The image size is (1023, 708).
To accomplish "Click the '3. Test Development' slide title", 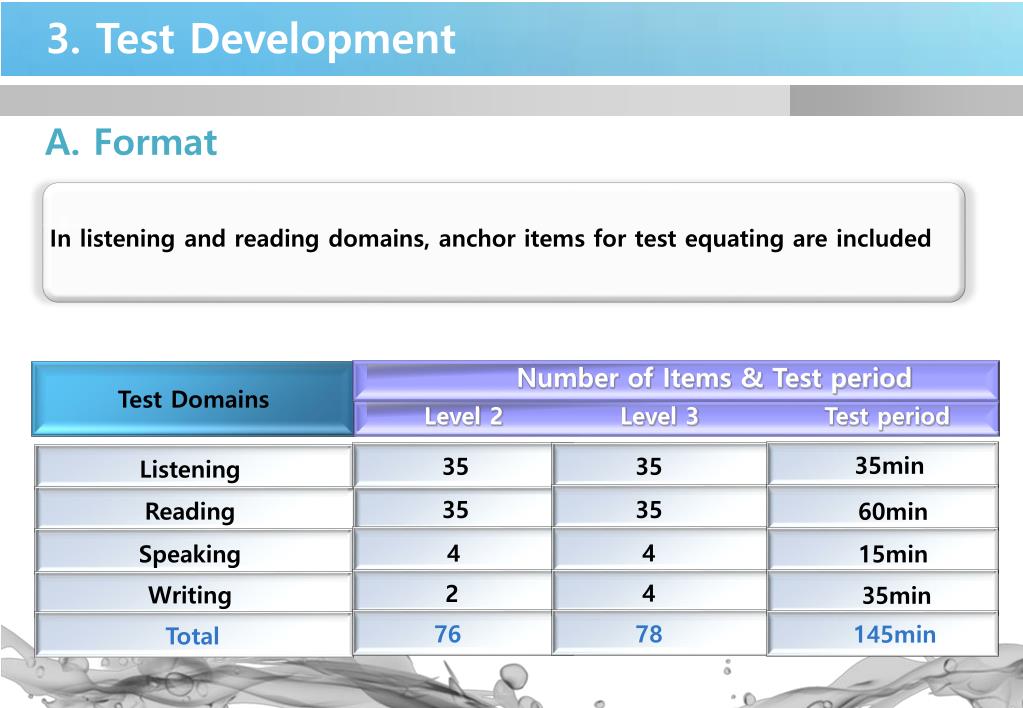I will click(251, 39).
